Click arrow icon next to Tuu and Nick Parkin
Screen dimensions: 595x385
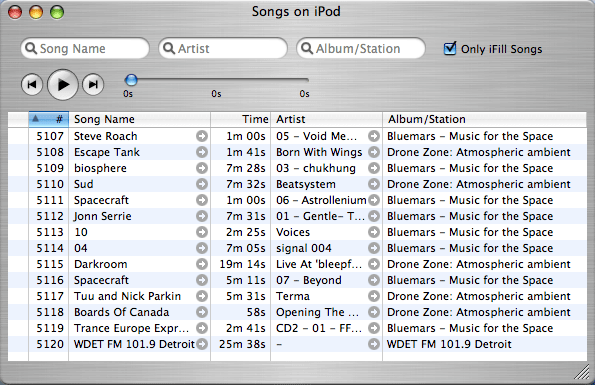pos(202,296)
